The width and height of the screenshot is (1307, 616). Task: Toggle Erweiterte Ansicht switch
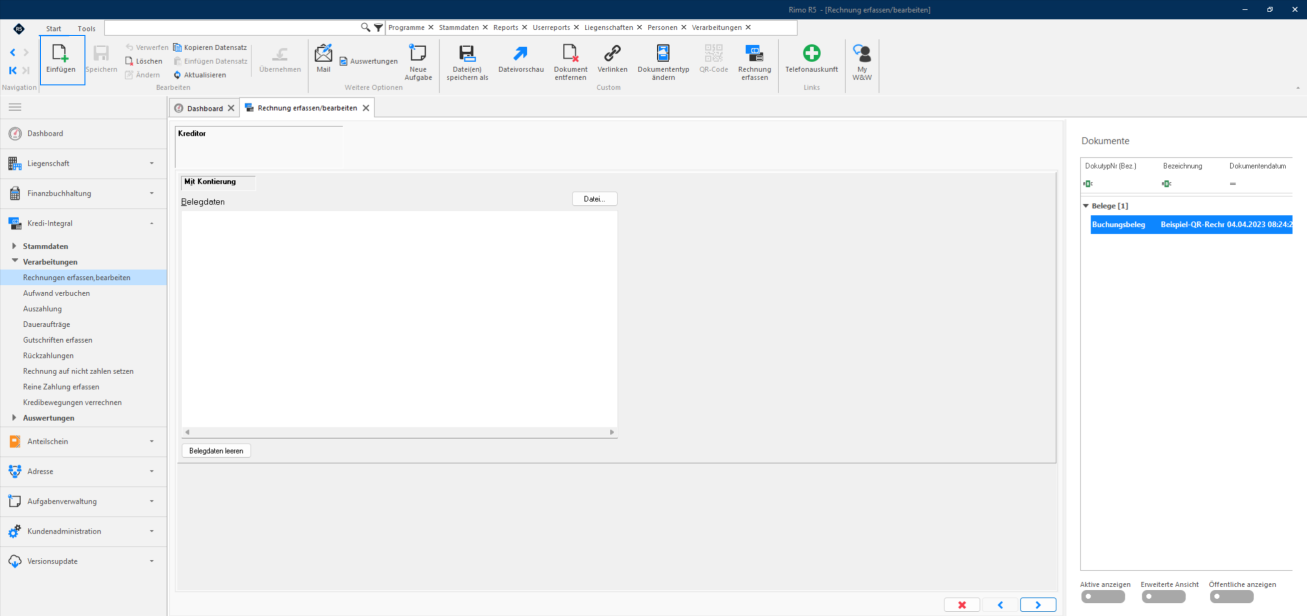click(x=1163, y=597)
